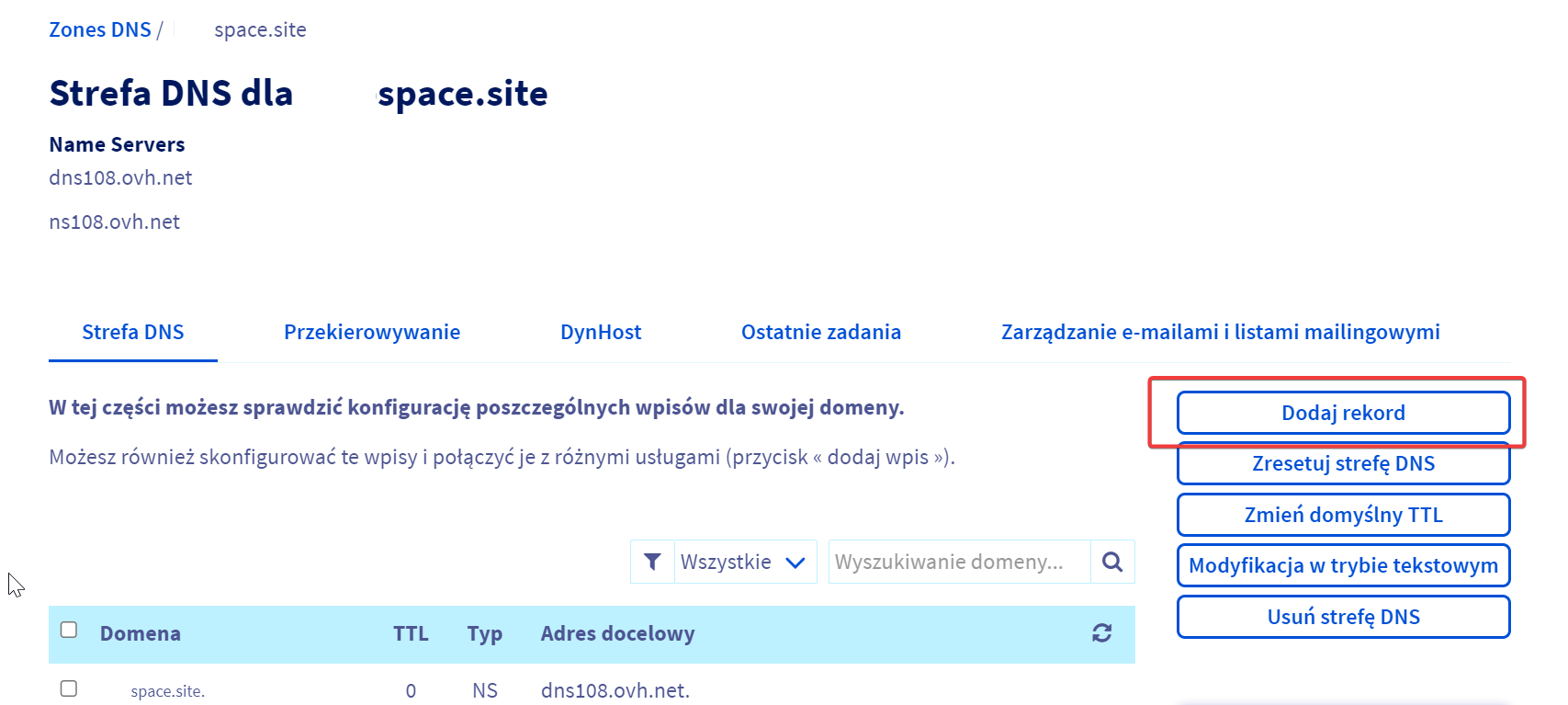Click the magnifying glass search icon
Viewport: 1568px width, 705px height.
[1112, 562]
